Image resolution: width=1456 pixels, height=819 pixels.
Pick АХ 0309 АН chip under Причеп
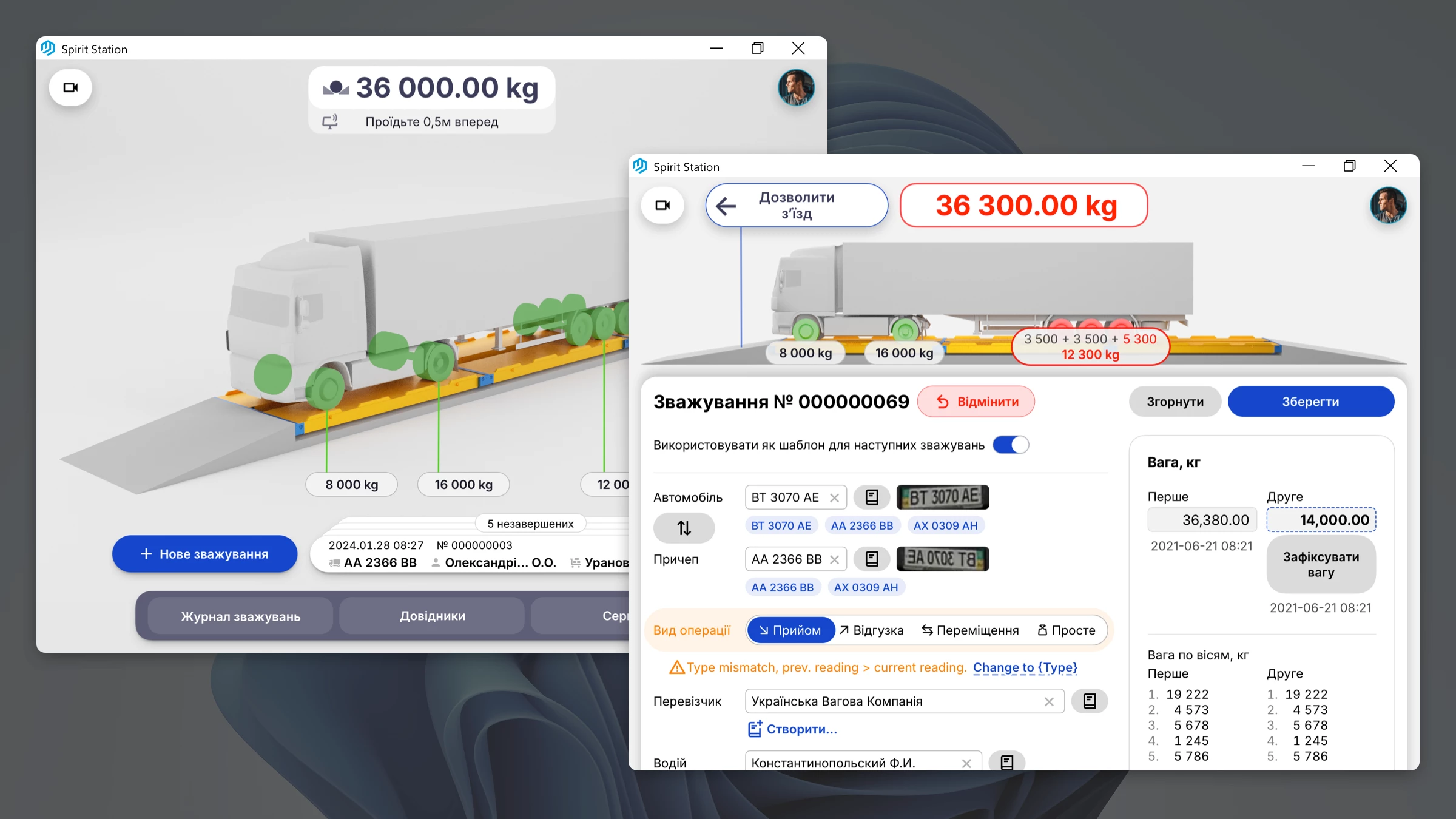coord(866,587)
